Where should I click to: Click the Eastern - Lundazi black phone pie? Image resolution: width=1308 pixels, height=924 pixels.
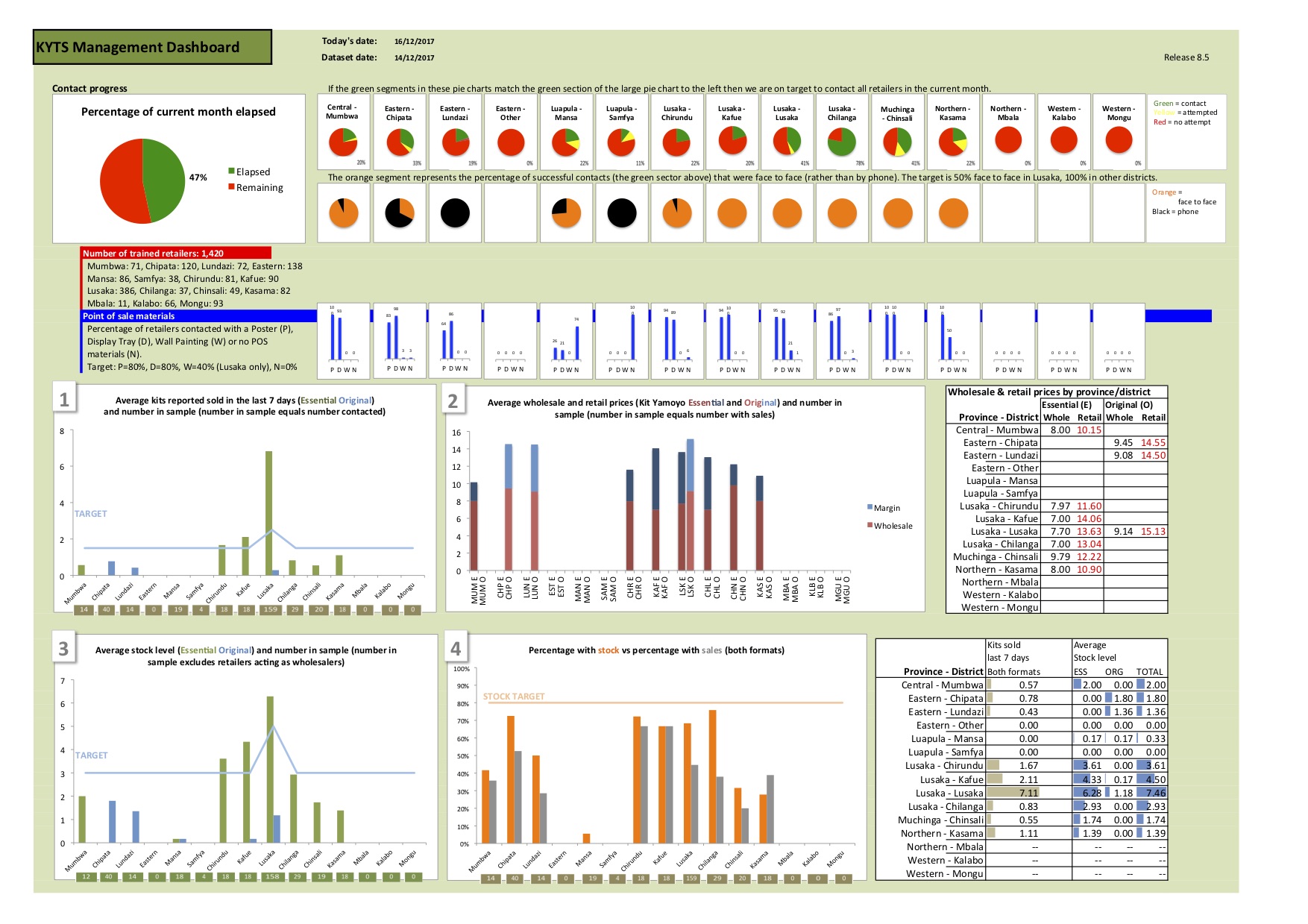[455, 213]
